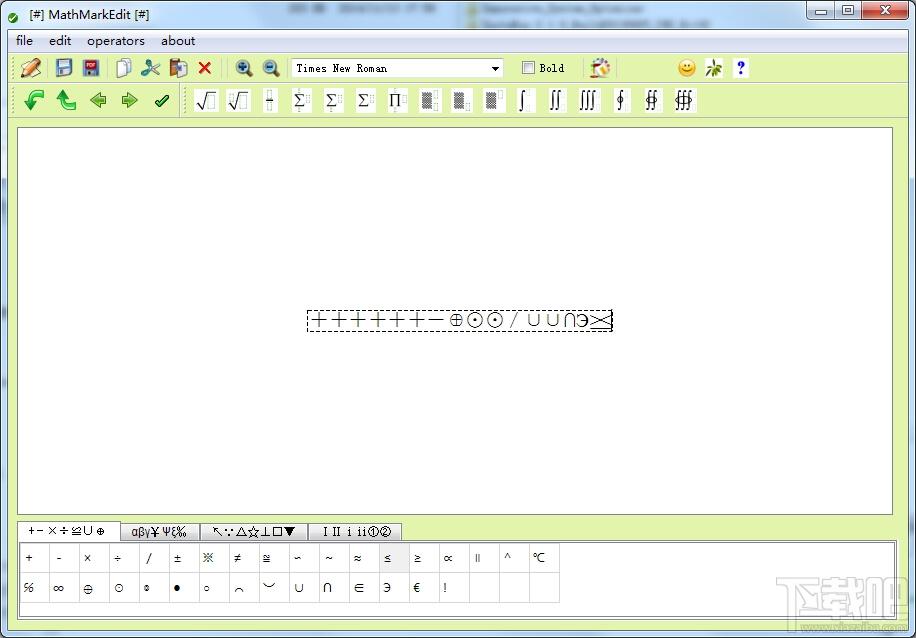Open the edit menu
916x638 pixels.
click(x=60, y=41)
